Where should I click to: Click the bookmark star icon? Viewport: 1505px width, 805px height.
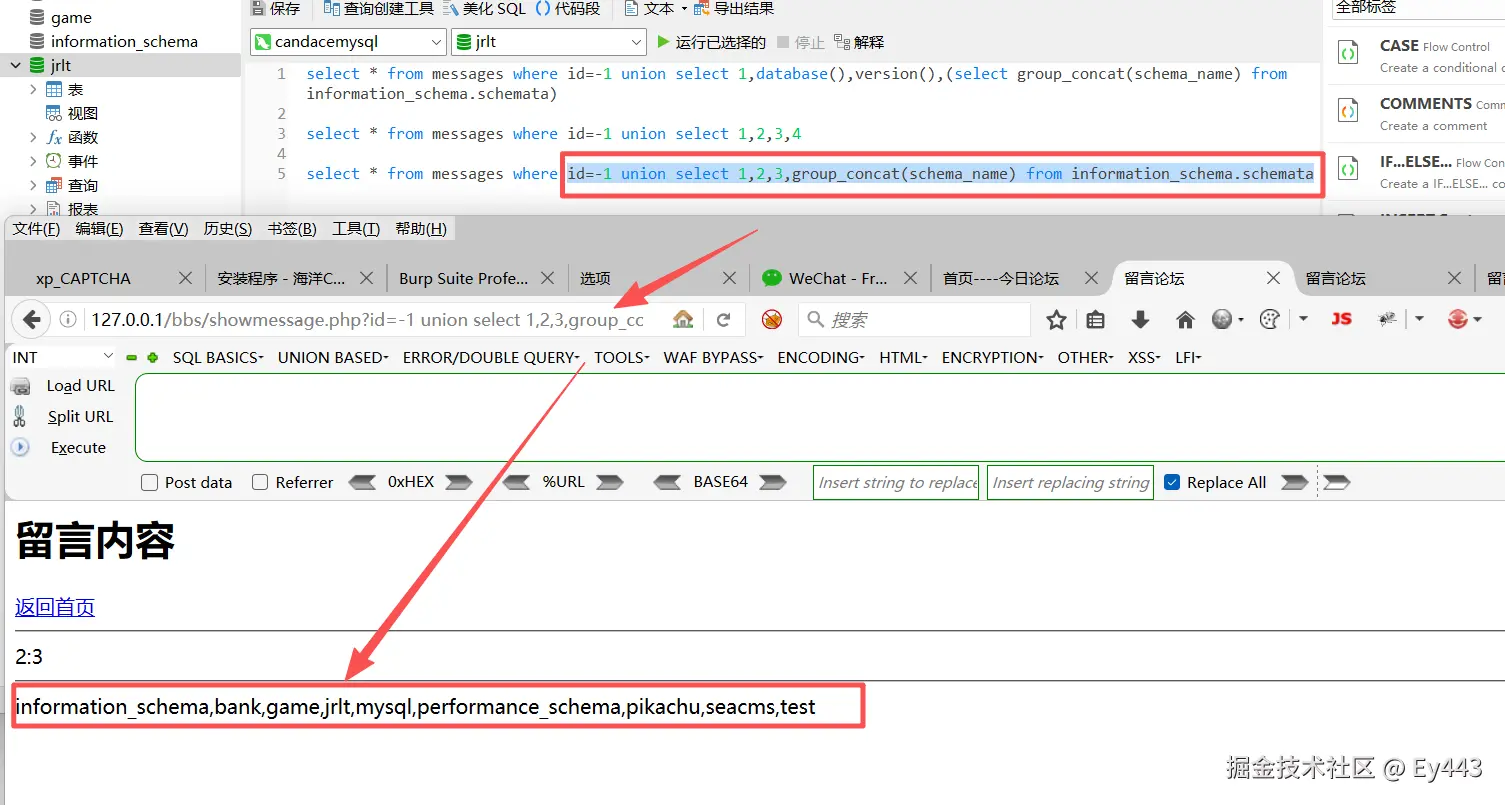[1056, 320]
